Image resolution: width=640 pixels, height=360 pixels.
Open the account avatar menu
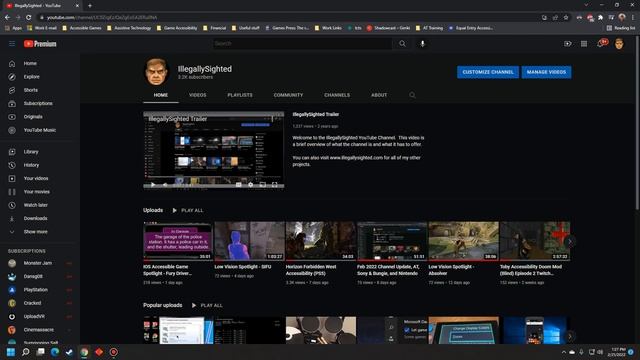(x=619, y=44)
